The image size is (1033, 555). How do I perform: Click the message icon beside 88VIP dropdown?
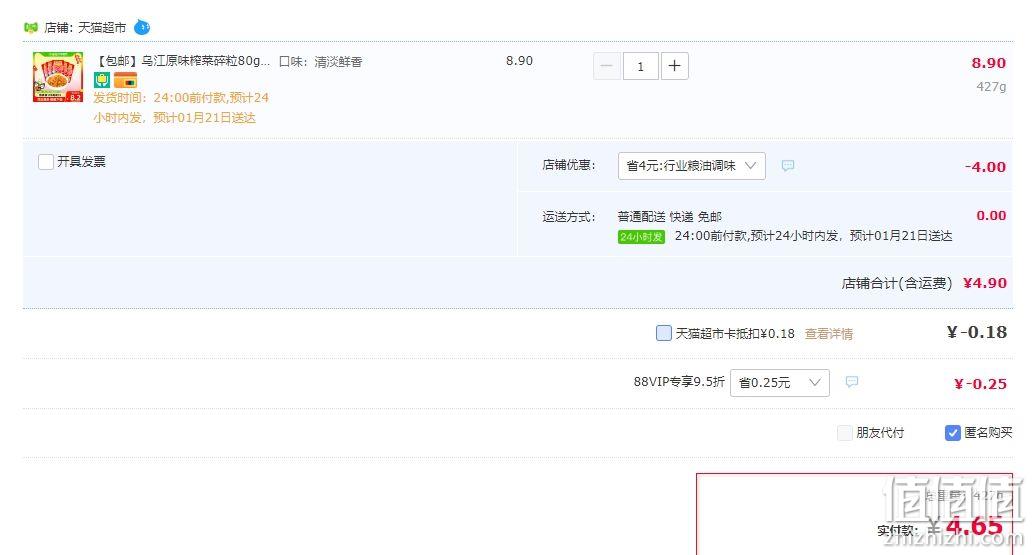coord(852,382)
